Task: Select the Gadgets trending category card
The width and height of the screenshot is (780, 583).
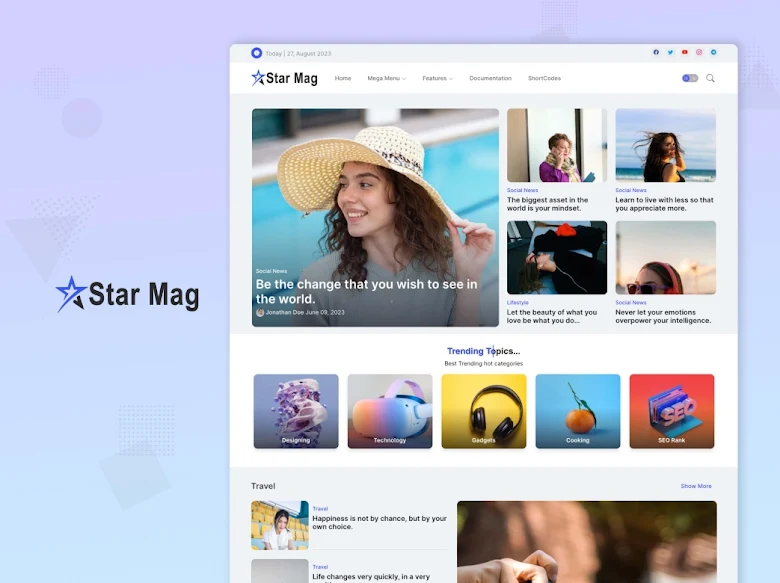Action: [x=484, y=411]
